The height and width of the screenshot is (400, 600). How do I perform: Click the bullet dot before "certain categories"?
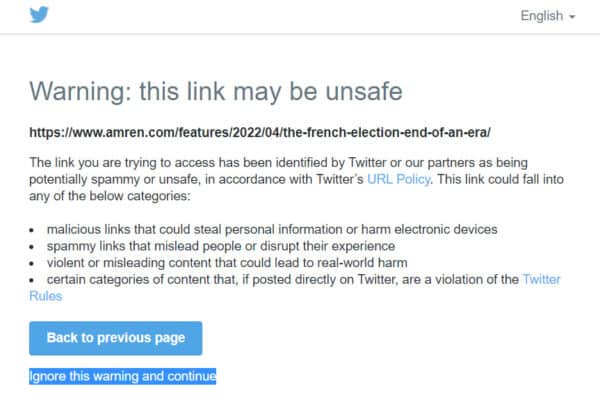click(32, 280)
